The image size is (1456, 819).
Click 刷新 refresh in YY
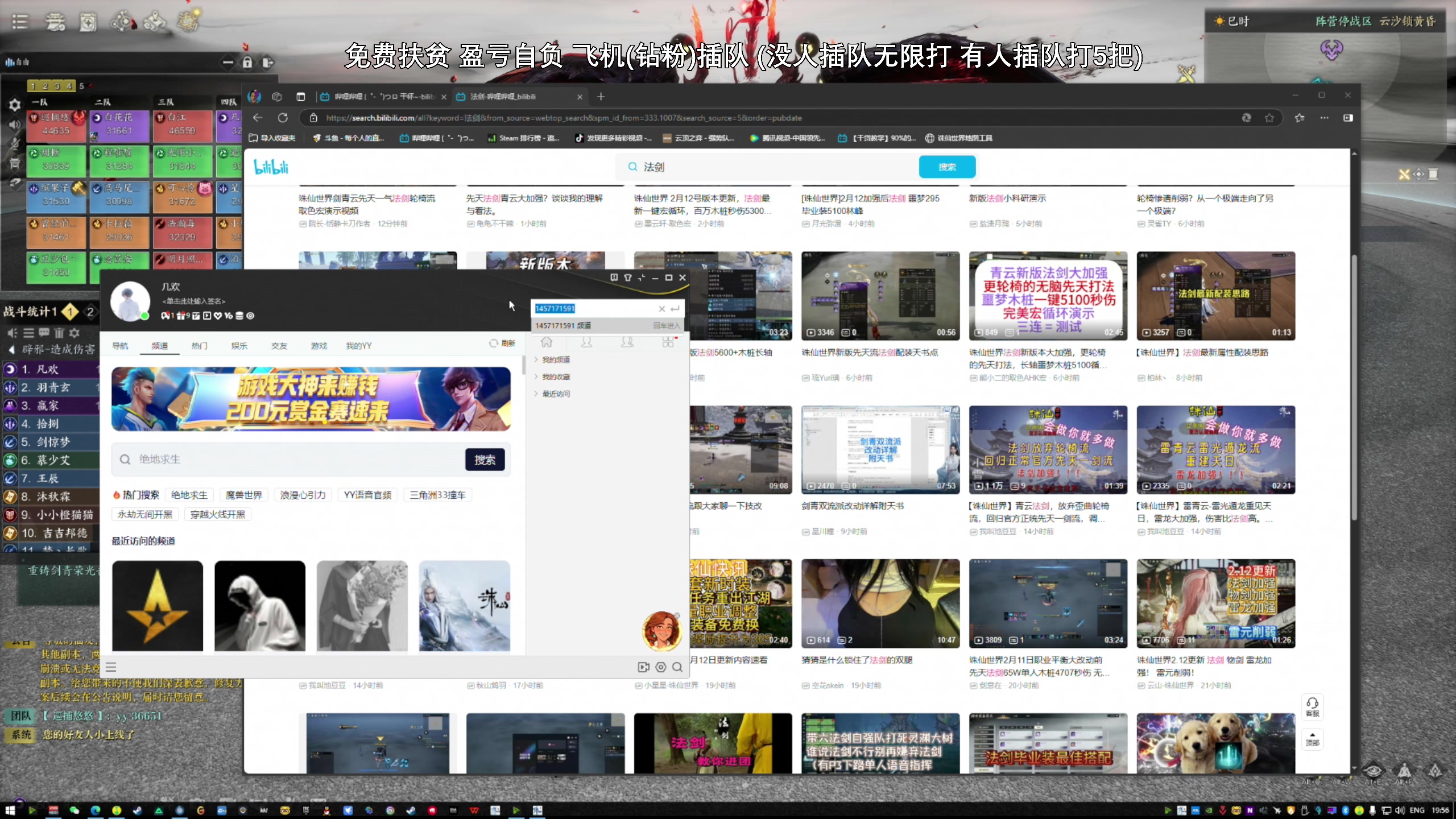(x=502, y=343)
